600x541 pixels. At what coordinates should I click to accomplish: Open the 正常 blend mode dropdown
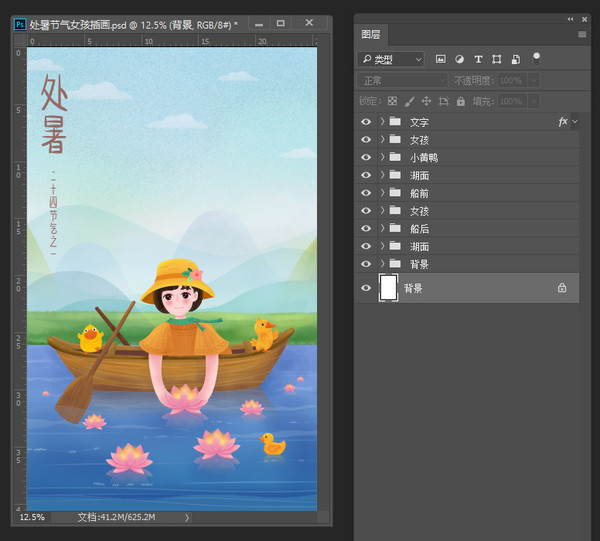pyautogui.click(x=402, y=80)
